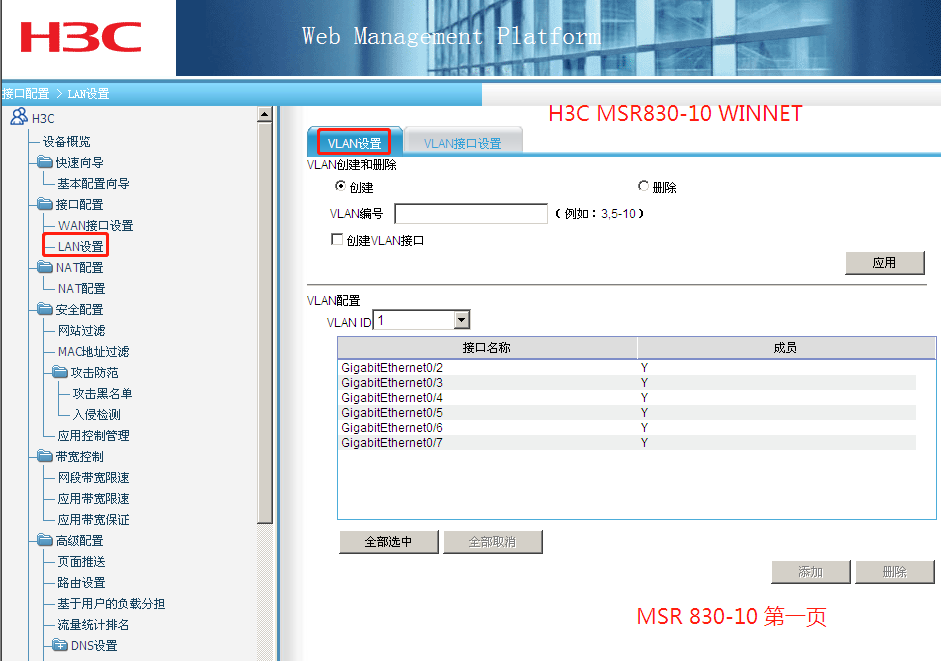Click the VLAN编号 input field
The image size is (941, 661).
click(471, 214)
